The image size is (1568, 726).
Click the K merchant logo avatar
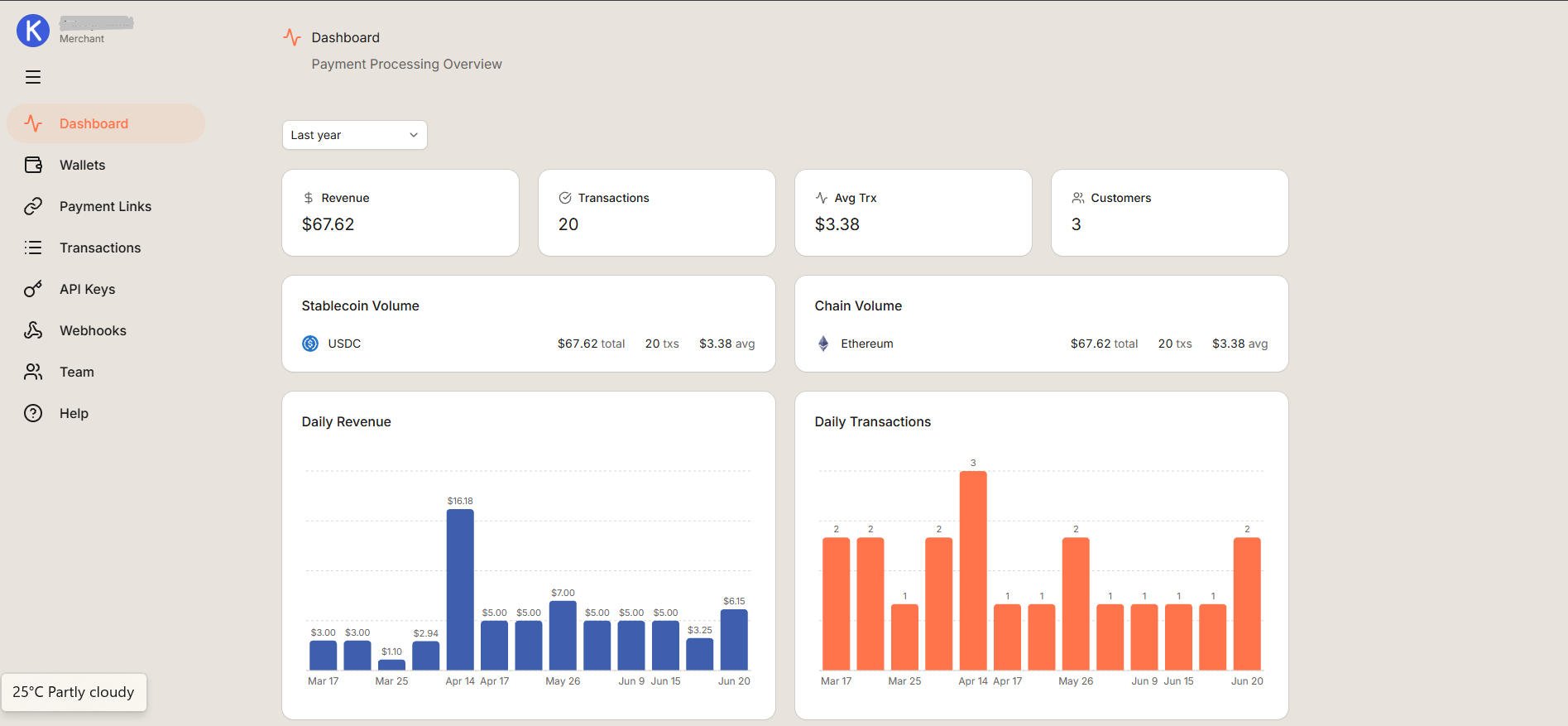pos(33,31)
